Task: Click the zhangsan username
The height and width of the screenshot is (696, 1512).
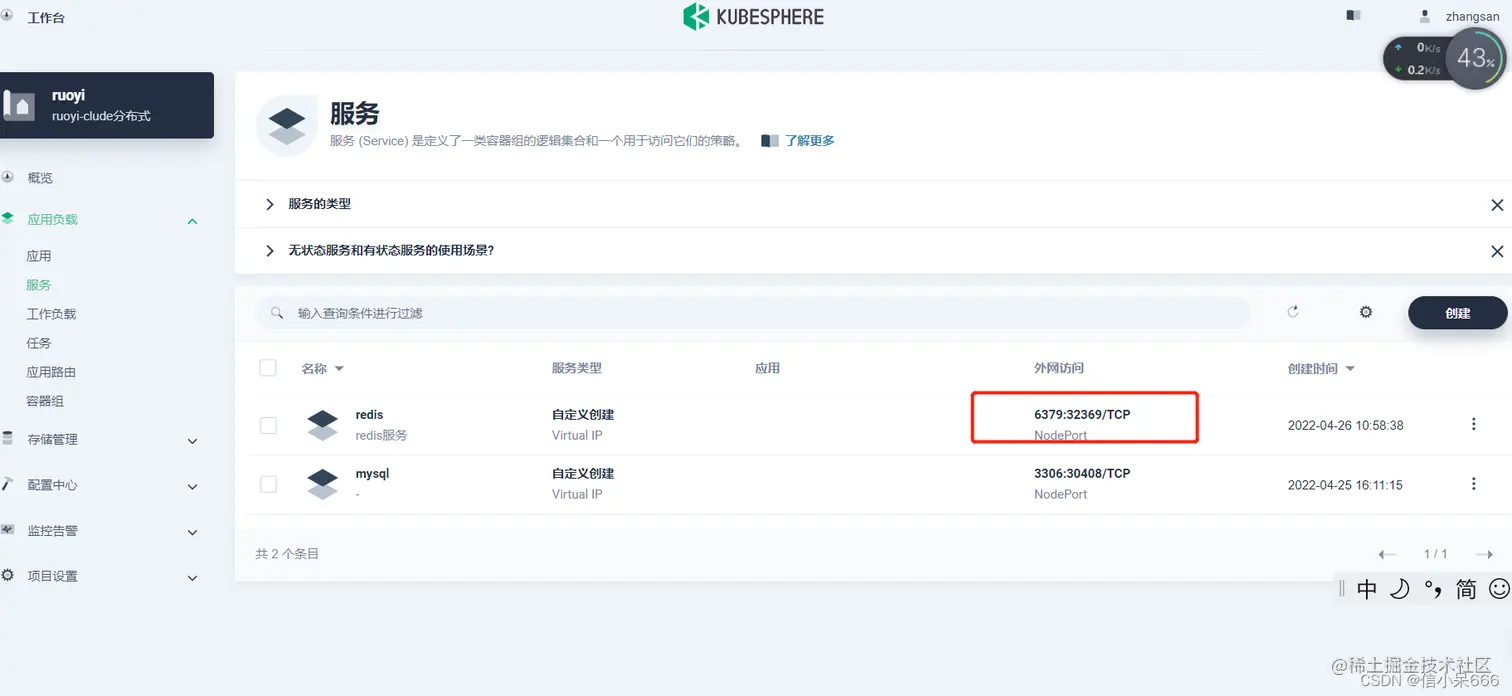Action: pos(1473,17)
